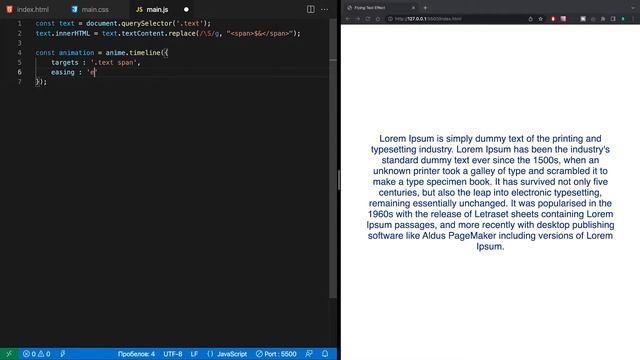Image resolution: width=640 pixels, height=360 pixels.
Task: Click the white square extension icon
Action: click(x=583, y=19)
